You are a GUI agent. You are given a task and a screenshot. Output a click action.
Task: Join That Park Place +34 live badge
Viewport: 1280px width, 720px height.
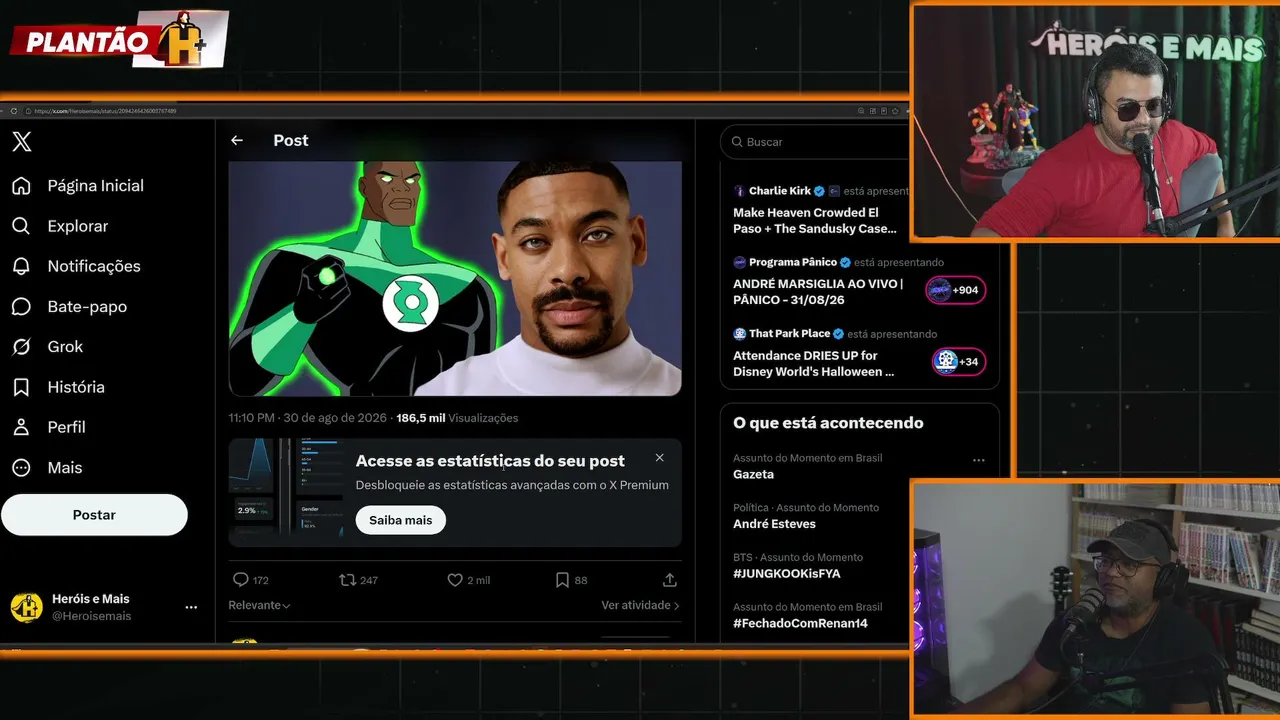[x=958, y=361]
